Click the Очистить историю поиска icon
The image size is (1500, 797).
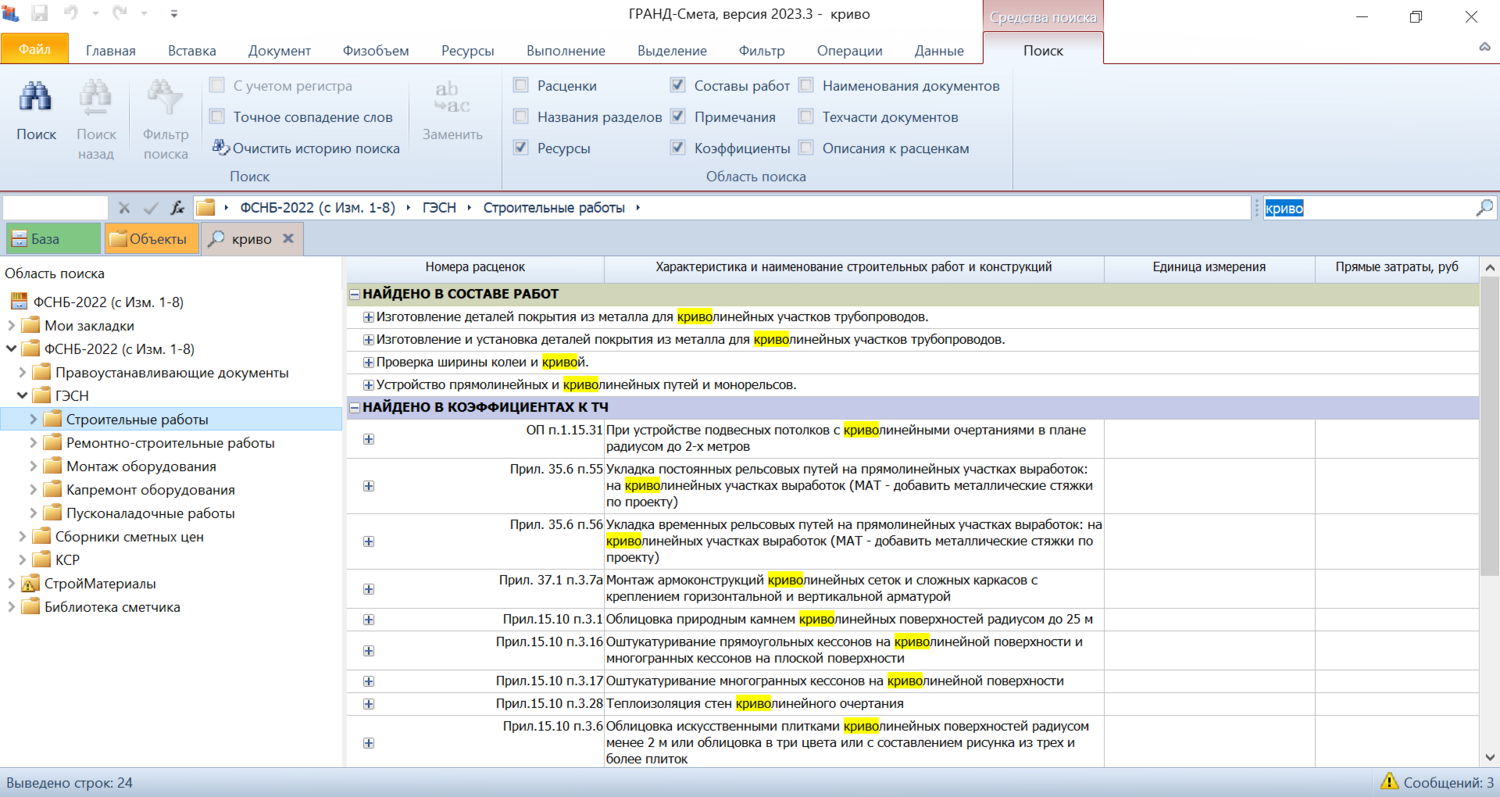pyautogui.click(x=221, y=148)
